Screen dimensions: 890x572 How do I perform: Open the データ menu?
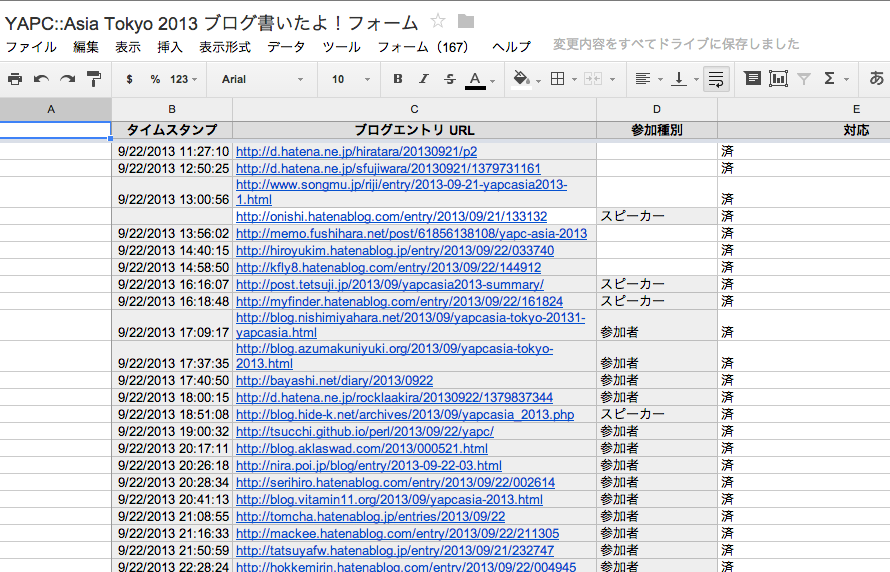click(x=286, y=47)
